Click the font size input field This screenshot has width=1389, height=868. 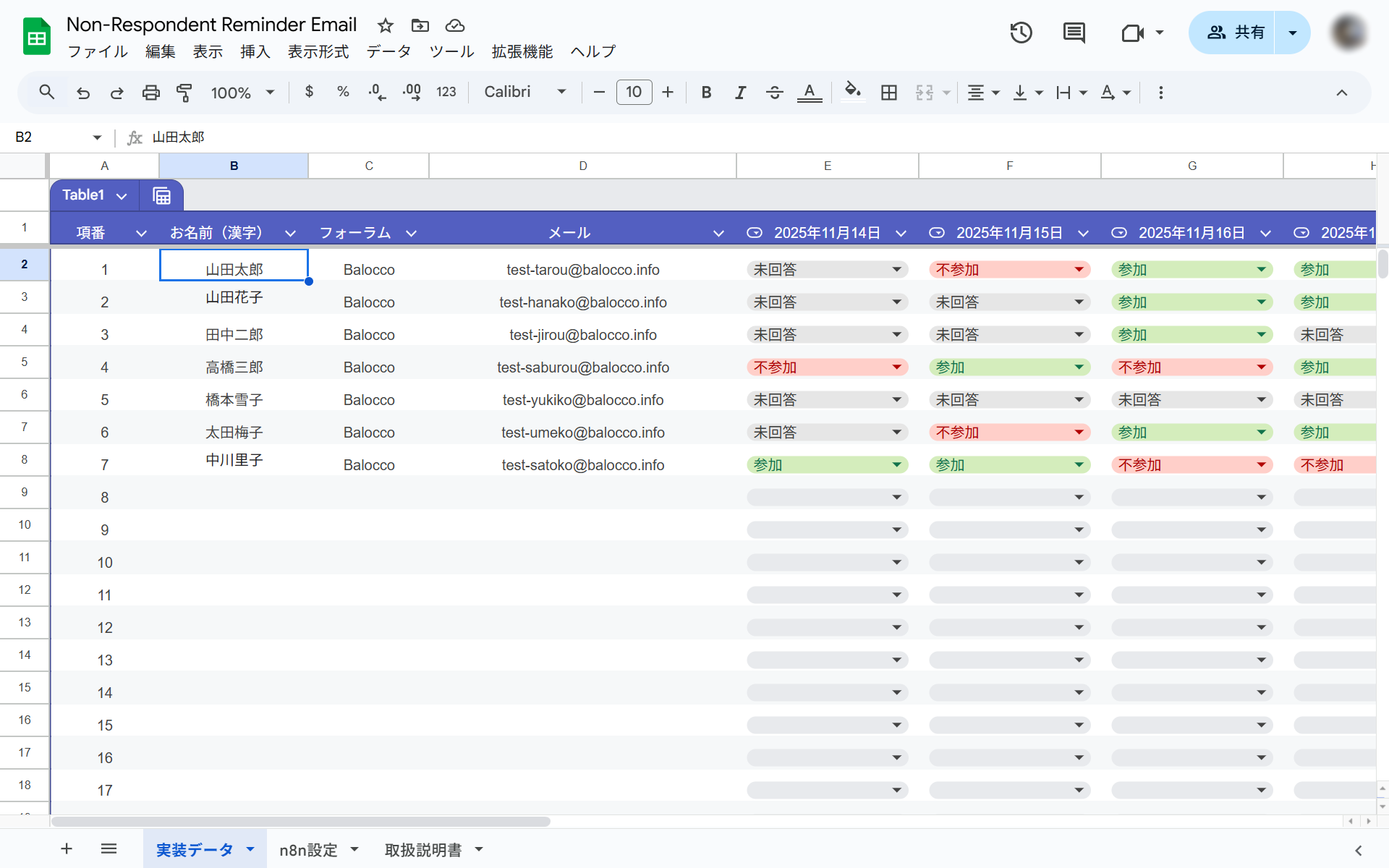tap(634, 93)
